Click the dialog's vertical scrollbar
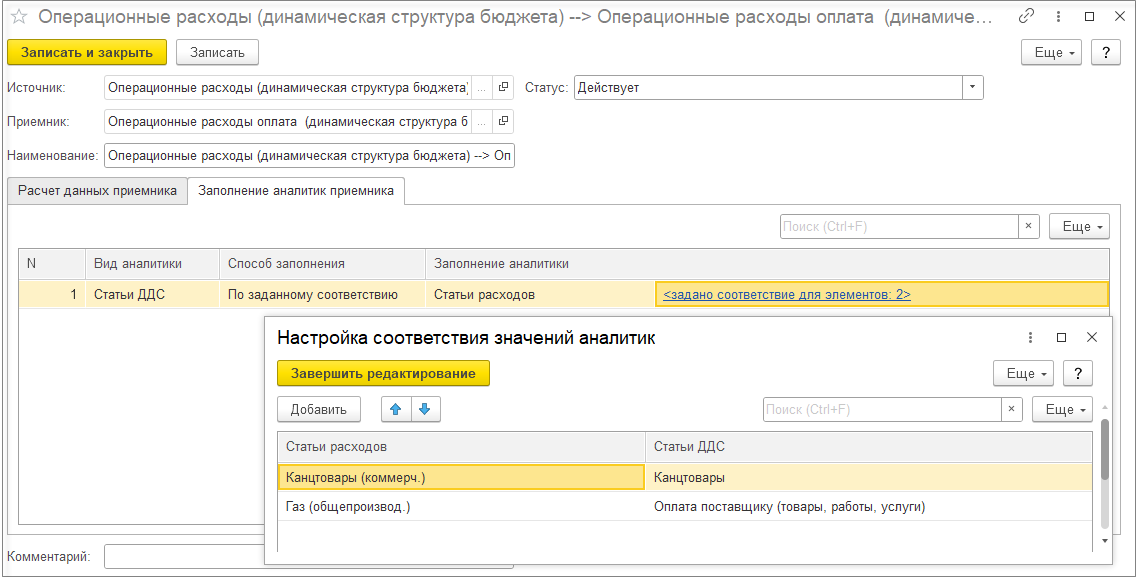 click(1104, 450)
